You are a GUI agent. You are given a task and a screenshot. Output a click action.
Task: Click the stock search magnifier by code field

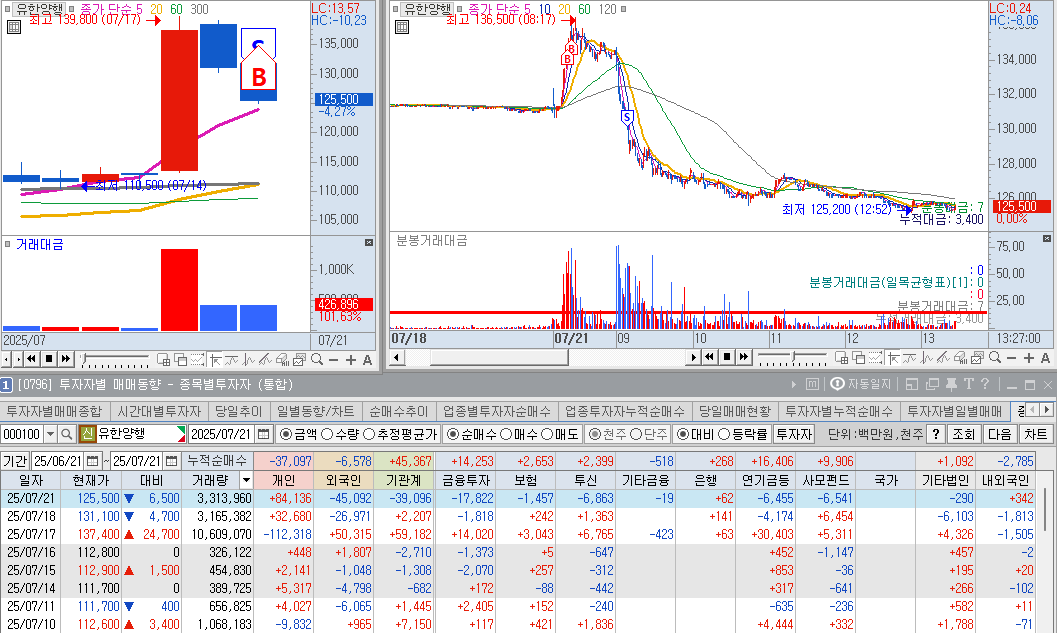coord(67,434)
